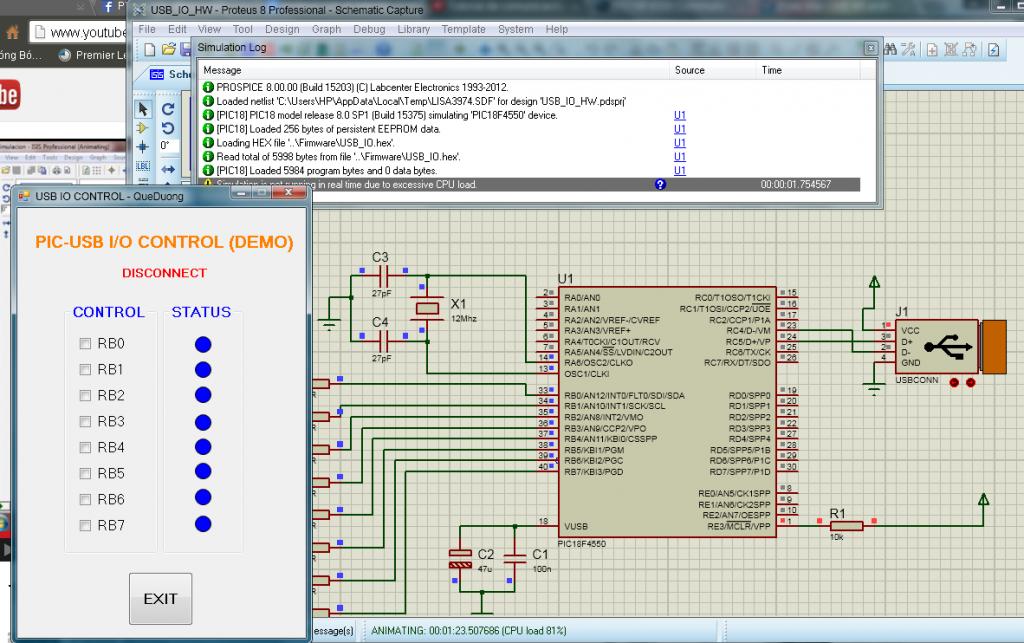Viewport: 1024px width, 643px height.
Task: Click the New Project file icon
Action: (x=149, y=49)
